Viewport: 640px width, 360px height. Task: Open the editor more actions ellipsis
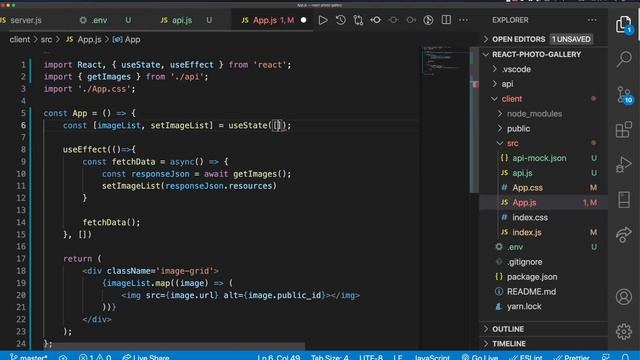[463, 20]
